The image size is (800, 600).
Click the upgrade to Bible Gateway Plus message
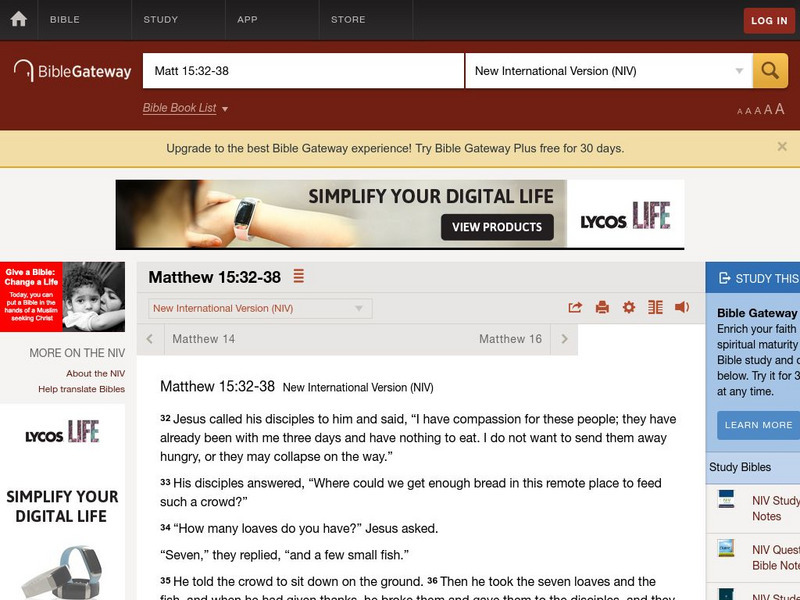point(395,148)
